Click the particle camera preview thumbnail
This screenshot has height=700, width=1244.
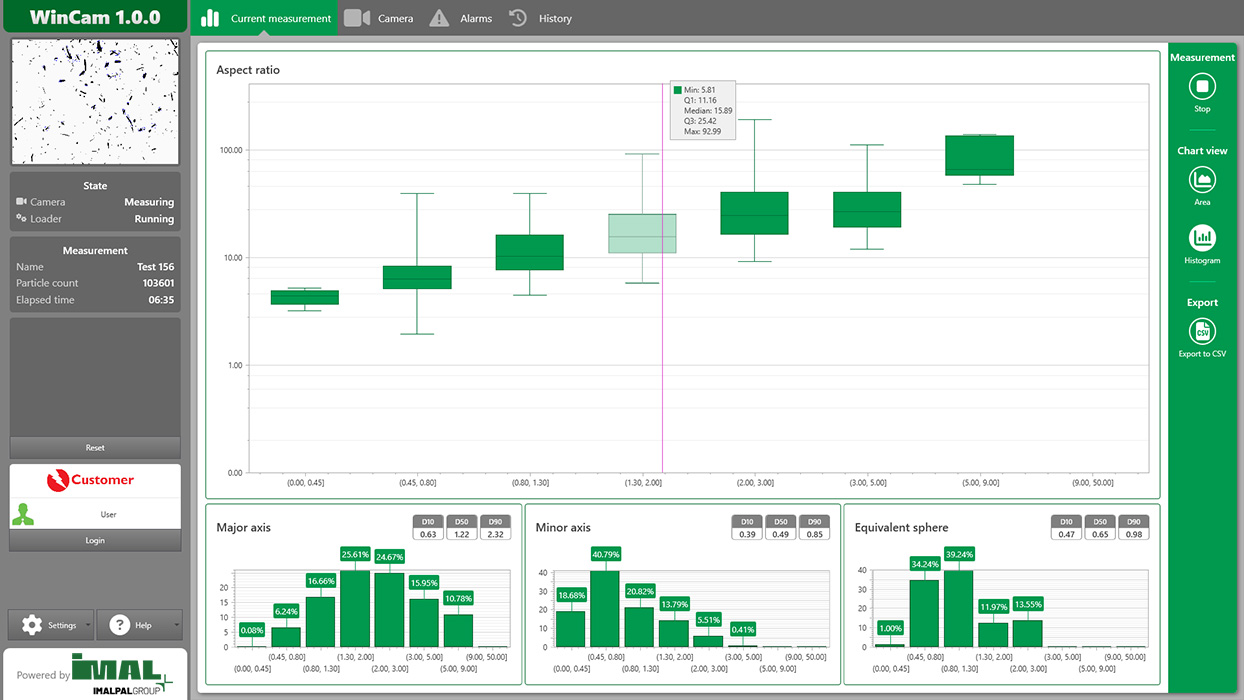pyautogui.click(x=95, y=101)
